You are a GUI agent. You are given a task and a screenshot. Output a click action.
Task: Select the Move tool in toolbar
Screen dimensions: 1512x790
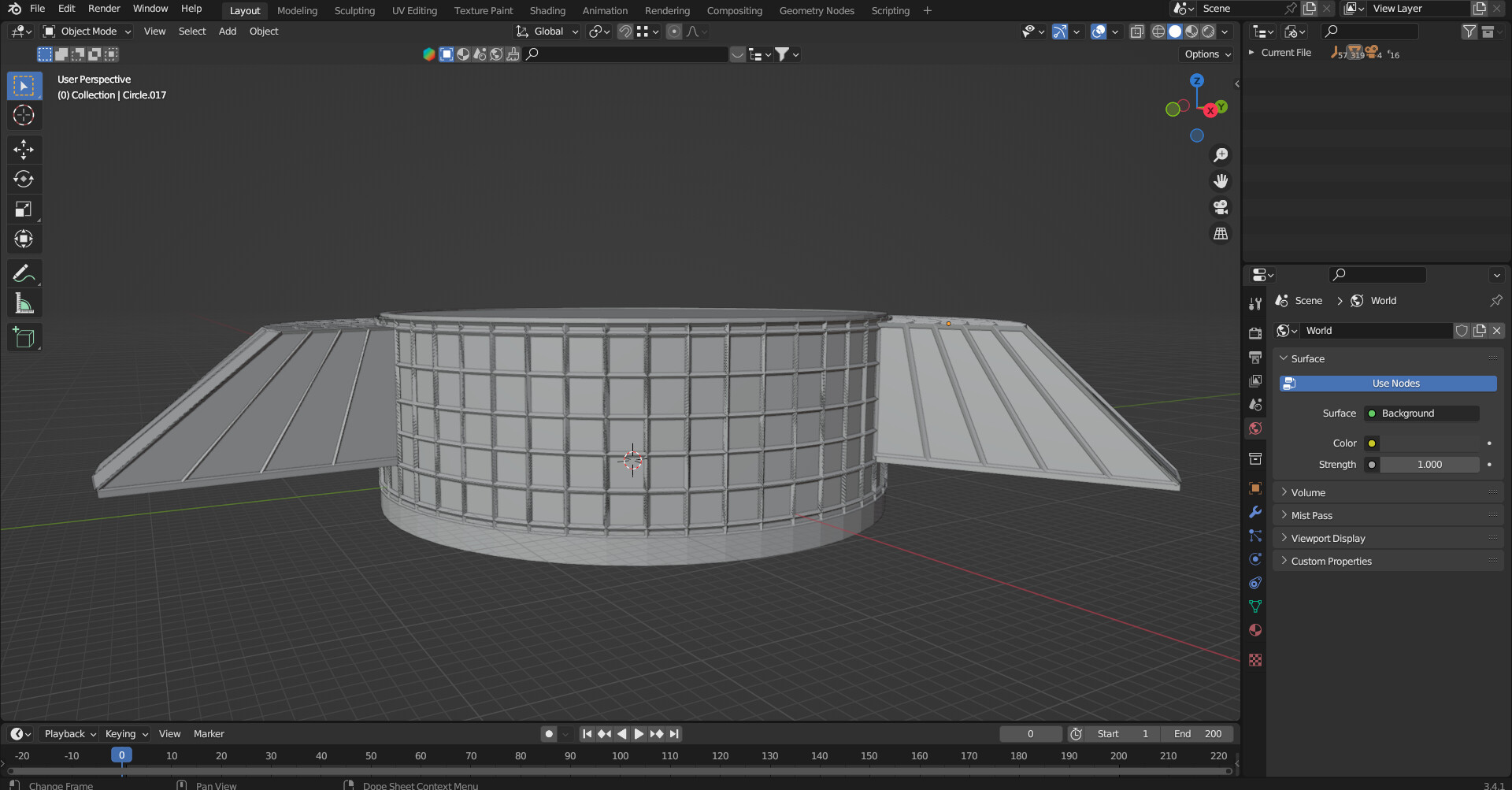click(24, 149)
